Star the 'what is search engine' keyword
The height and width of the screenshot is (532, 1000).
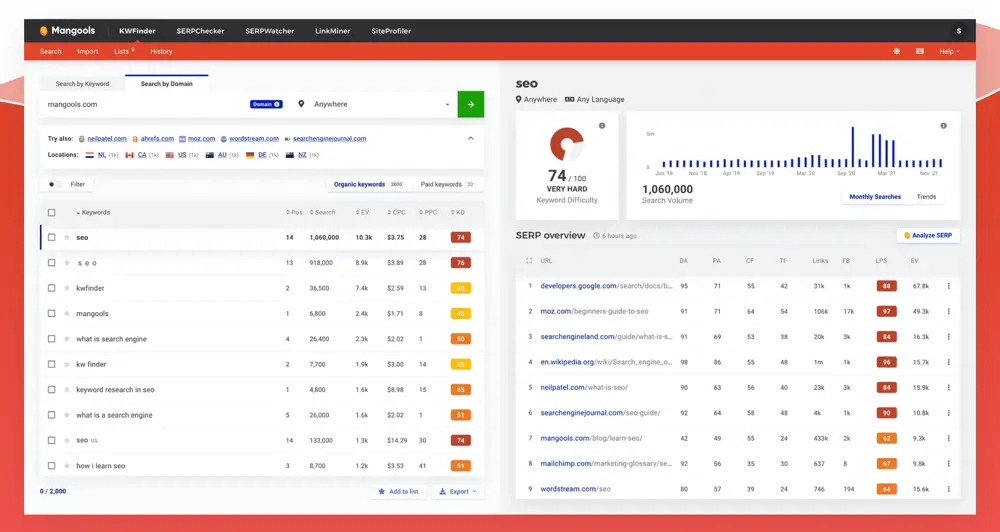66,339
